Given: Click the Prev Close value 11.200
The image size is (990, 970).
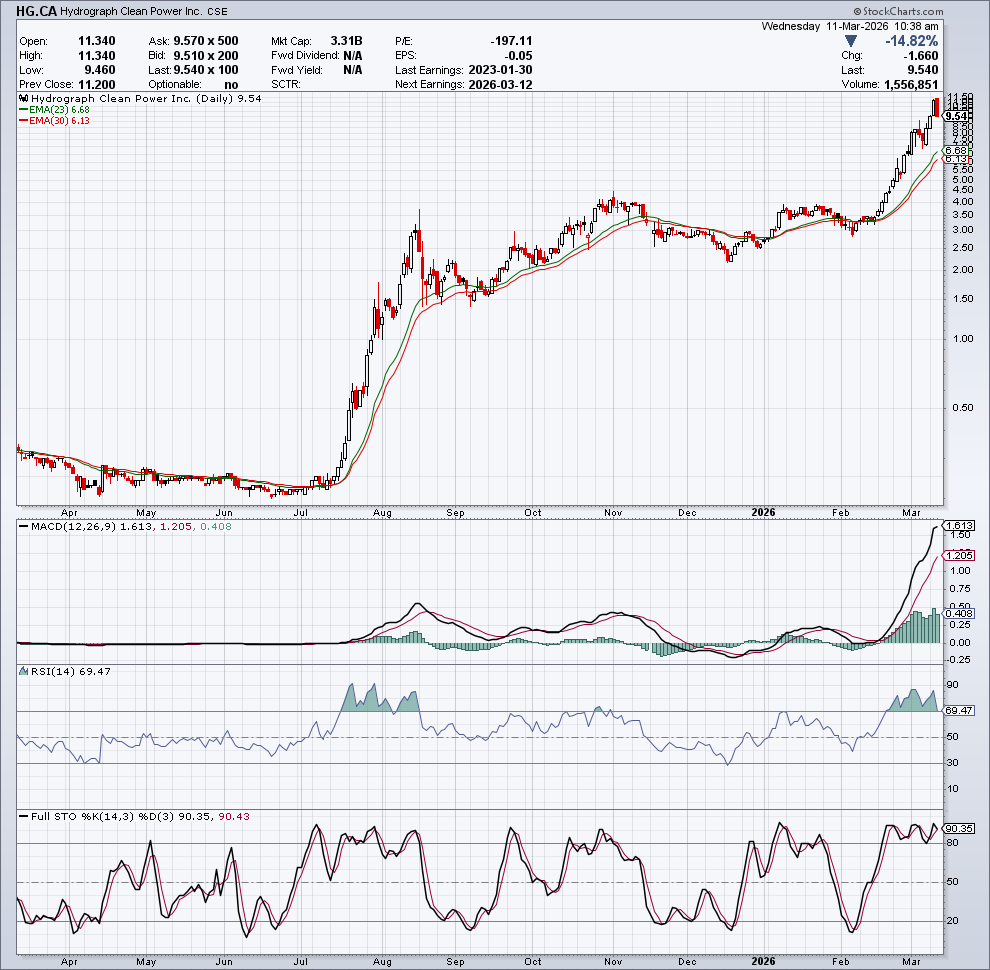Looking at the screenshot, I should (97, 85).
